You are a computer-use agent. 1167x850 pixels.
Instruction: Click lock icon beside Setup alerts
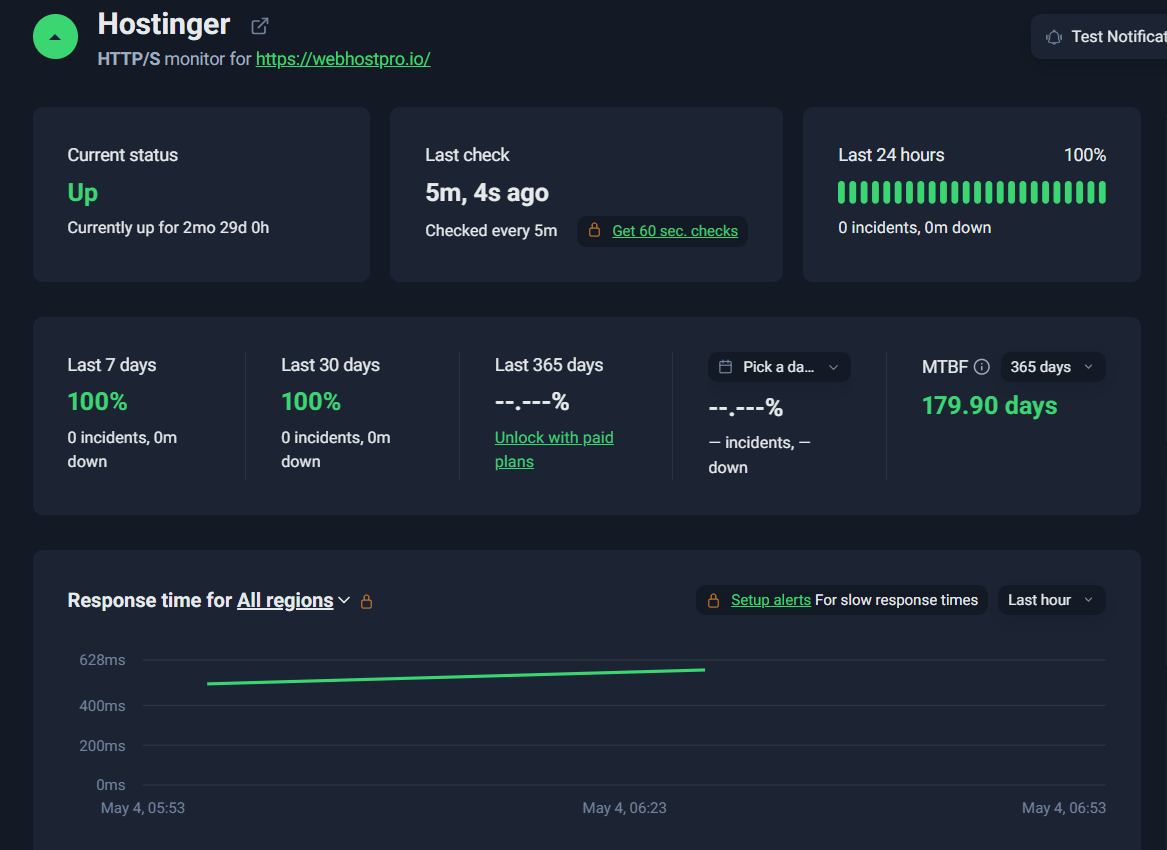(713, 600)
